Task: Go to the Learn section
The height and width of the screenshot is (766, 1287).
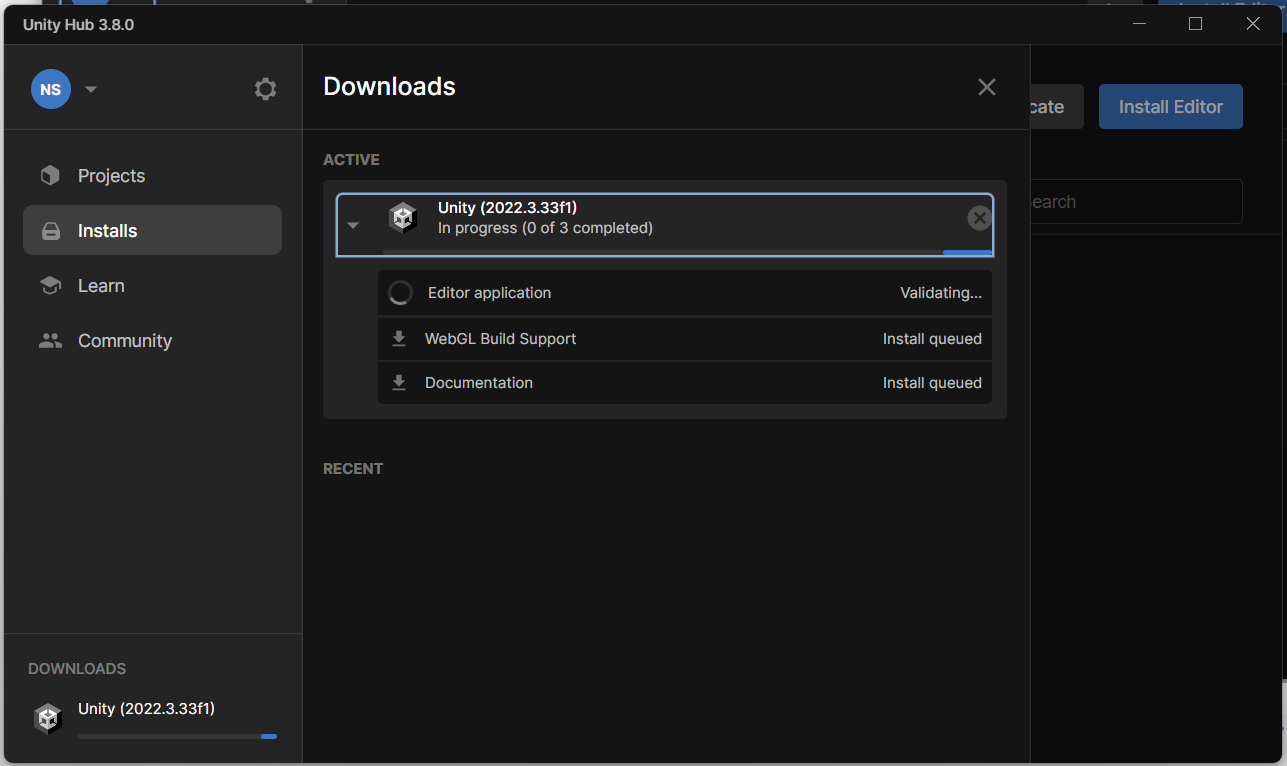Action: coord(152,286)
